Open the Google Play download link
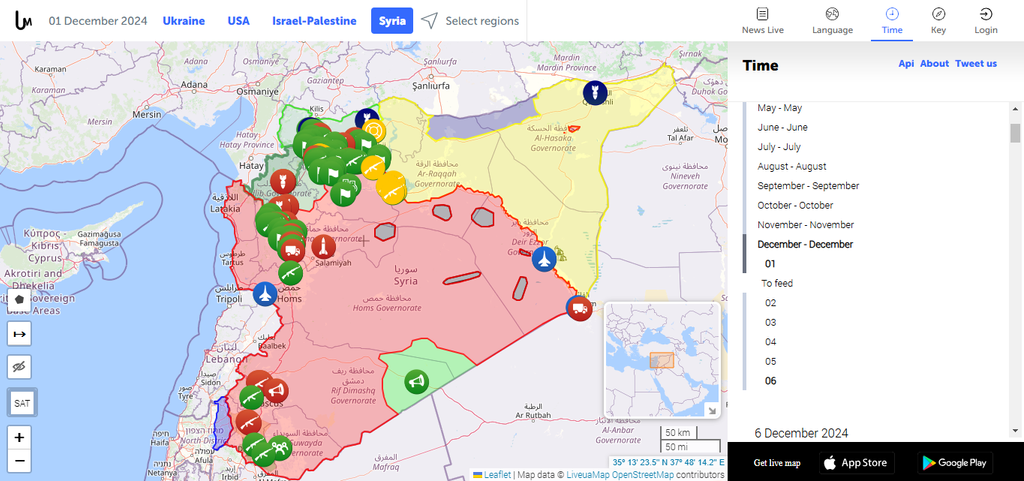 click(x=954, y=462)
